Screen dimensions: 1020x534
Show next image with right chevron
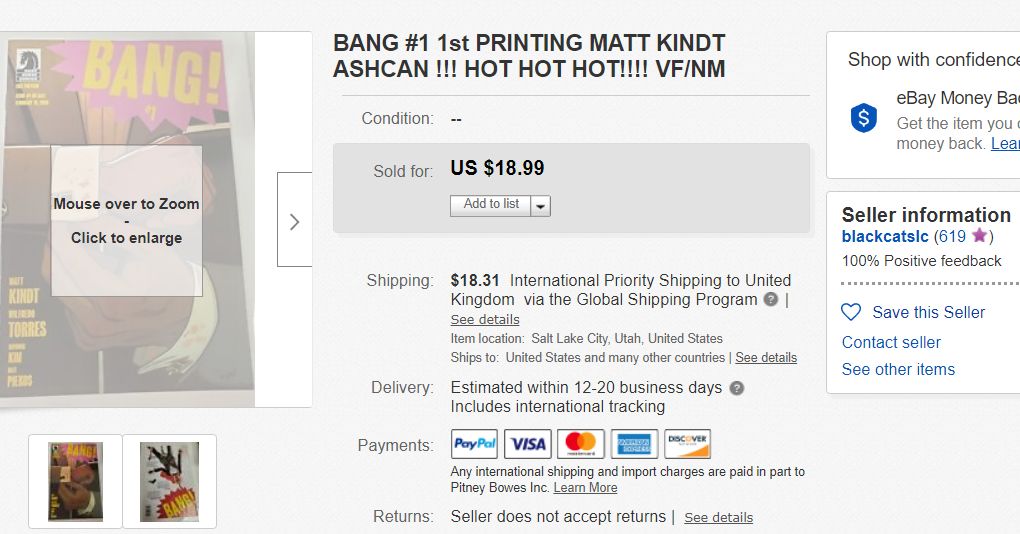pos(294,221)
